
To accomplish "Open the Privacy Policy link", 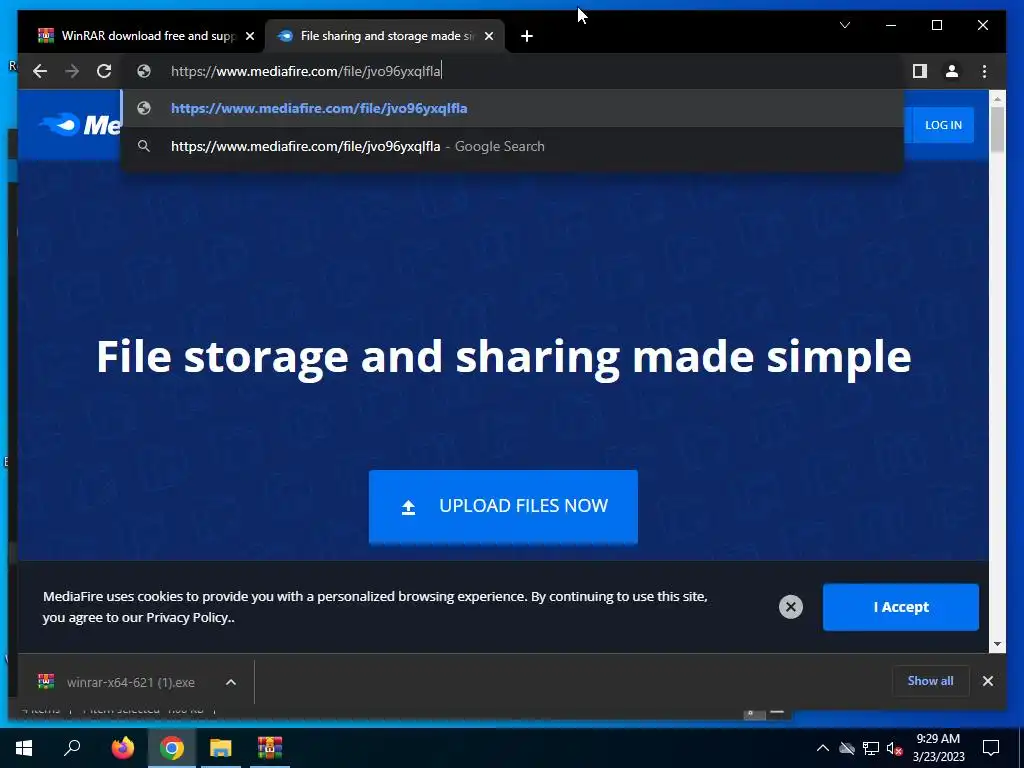I will pyautogui.click(x=187, y=617).
